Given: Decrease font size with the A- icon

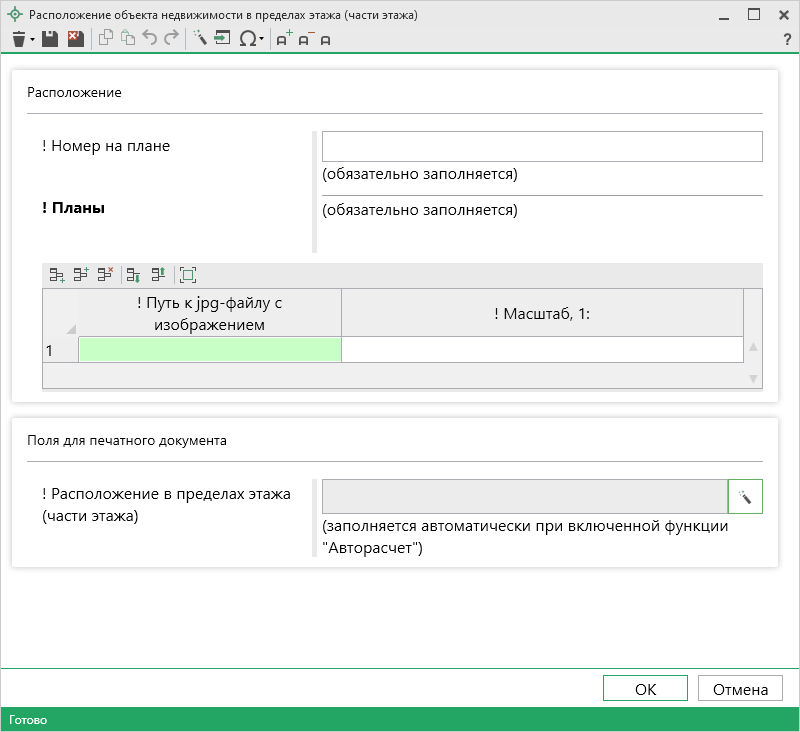Looking at the screenshot, I should [305, 39].
